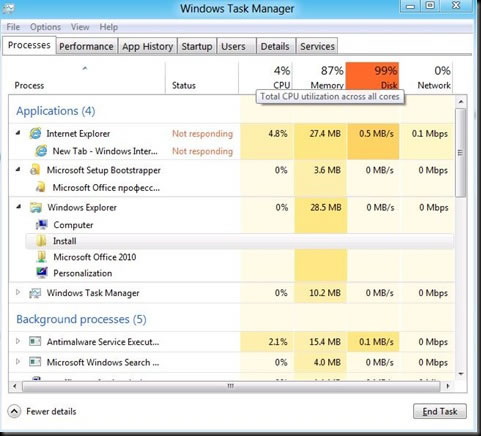The image size is (481, 436).
Task: Click the horizontal scrollbar left arrow
Action: click(x=15, y=386)
